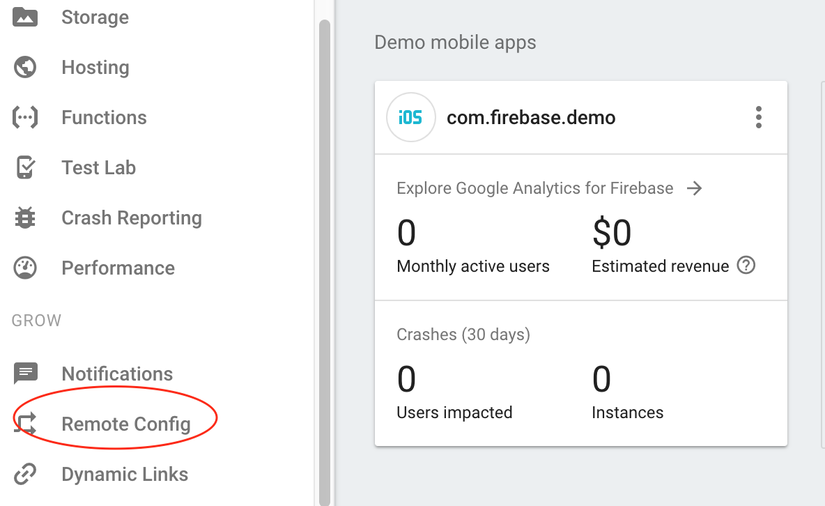Click the iOS app badge icon
The width and height of the screenshot is (825, 506).
tap(410, 117)
